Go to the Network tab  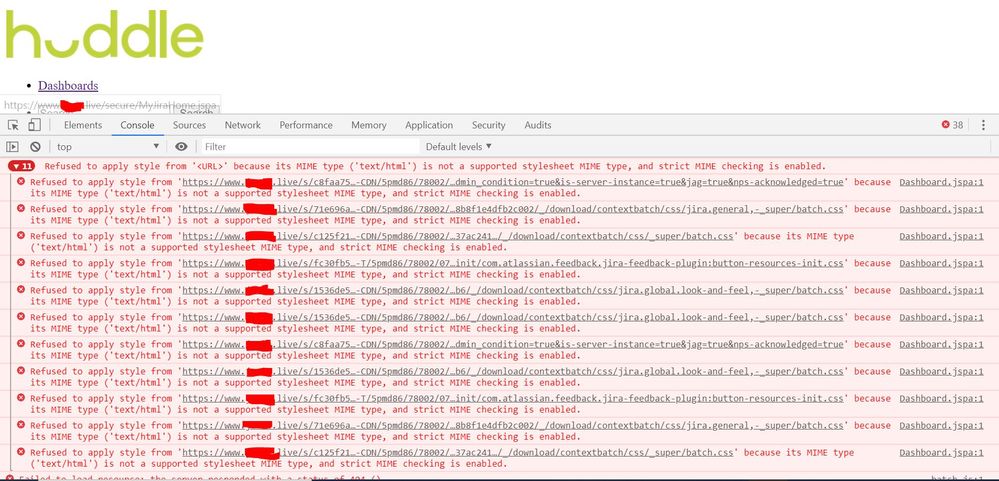(243, 126)
